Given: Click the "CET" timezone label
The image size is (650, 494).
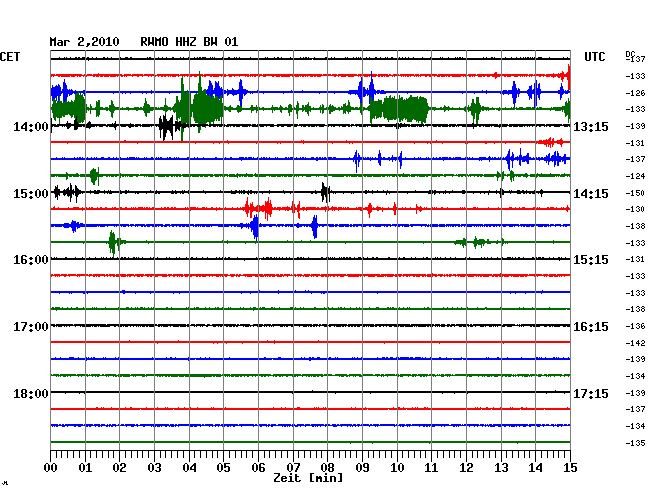Looking at the screenshot, I should click(10, 57).
